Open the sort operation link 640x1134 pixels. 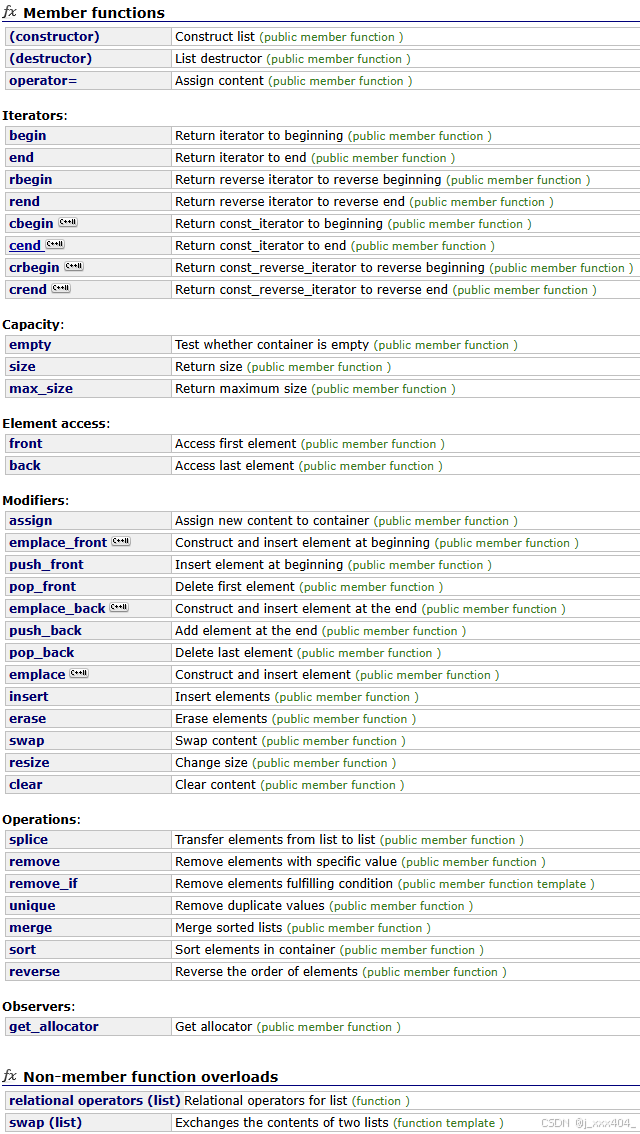tap(22, 950)
